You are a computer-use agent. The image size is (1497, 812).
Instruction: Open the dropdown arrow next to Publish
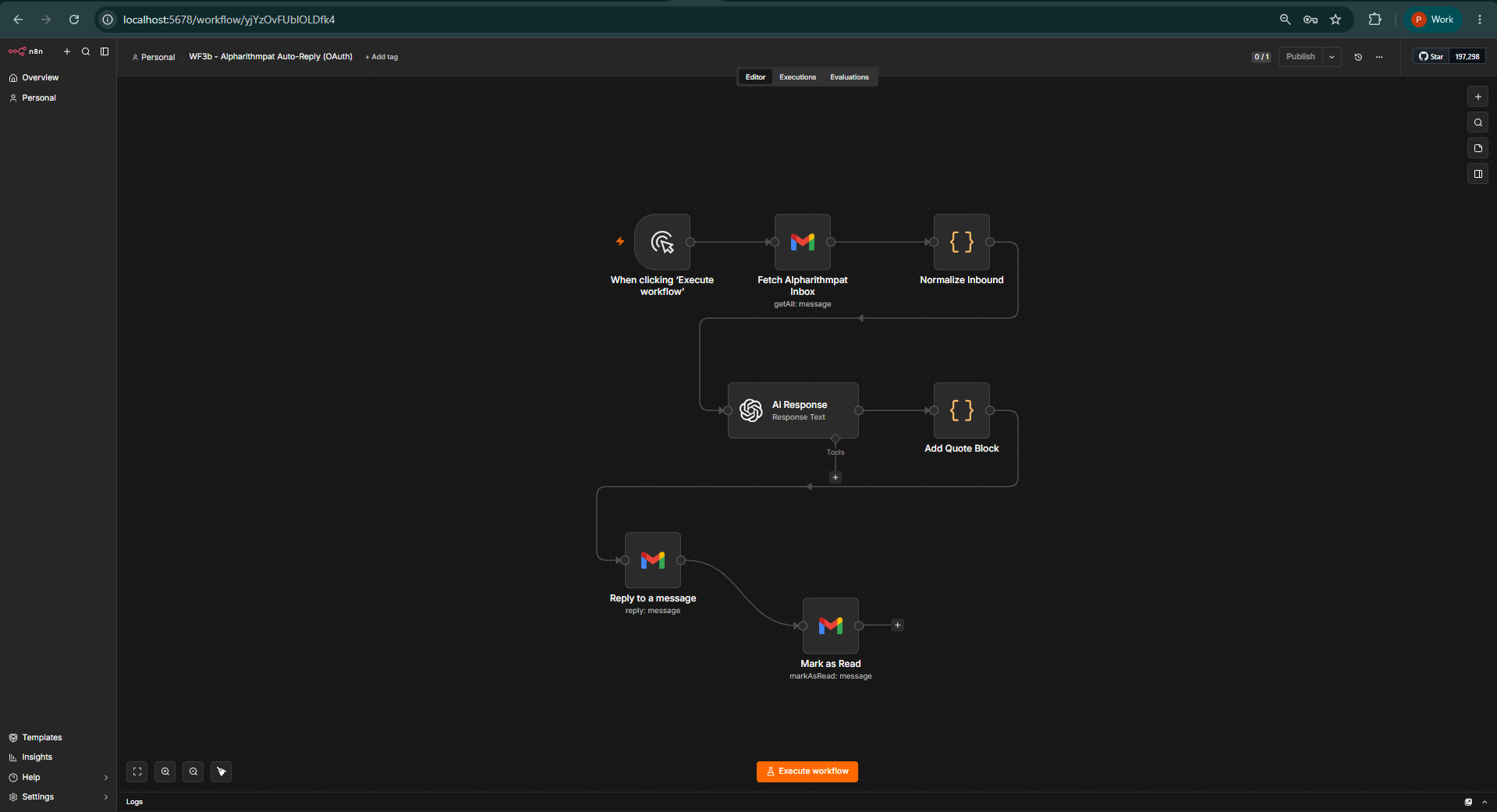(1332, 57)
